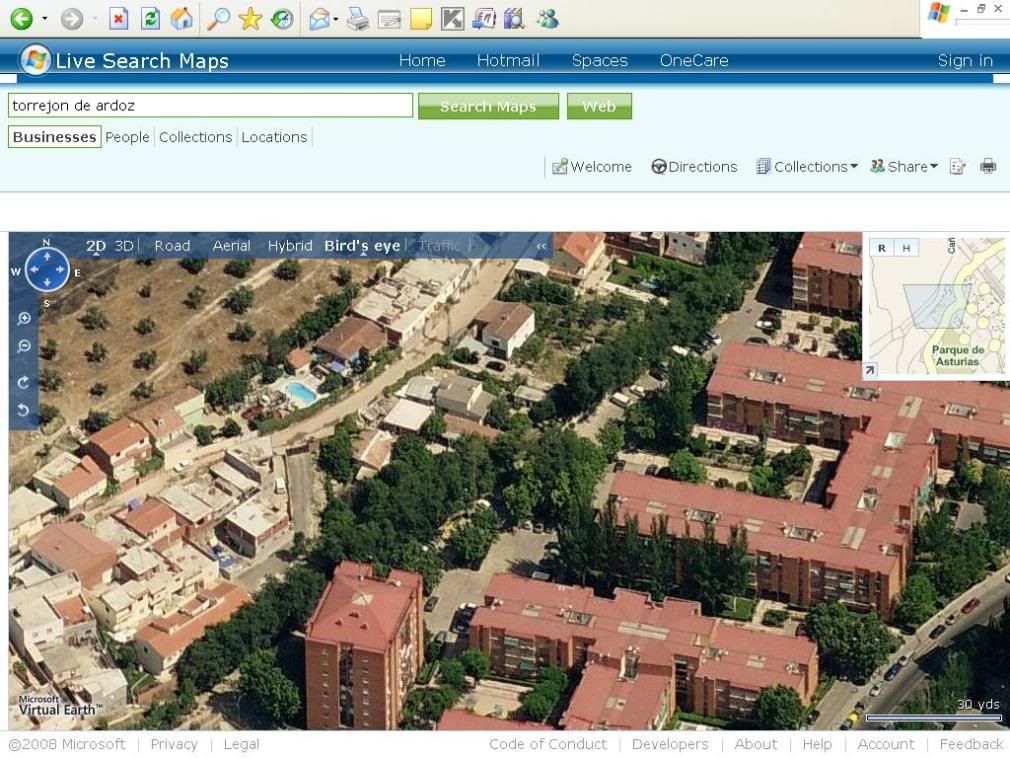The height and width of the screenshot is (758, 1010).
Task: Open the Hotmail link in header
Action: pos(508,61)
